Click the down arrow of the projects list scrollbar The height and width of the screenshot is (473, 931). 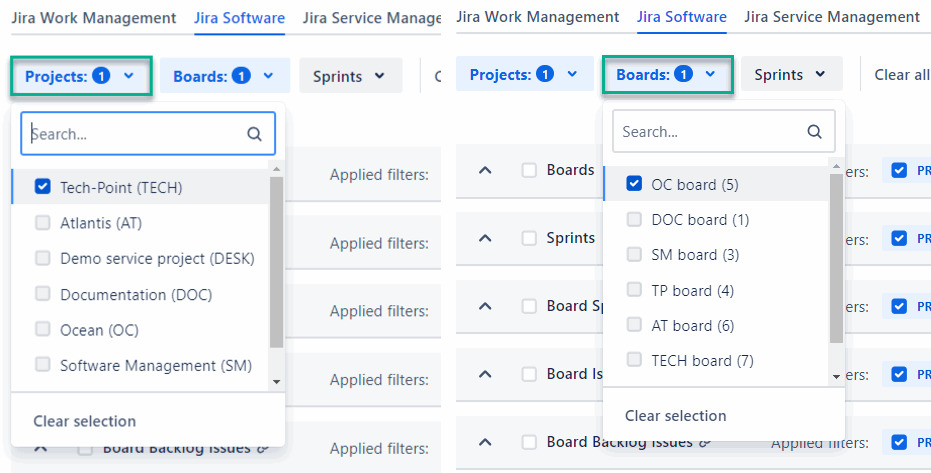[277, 381]
